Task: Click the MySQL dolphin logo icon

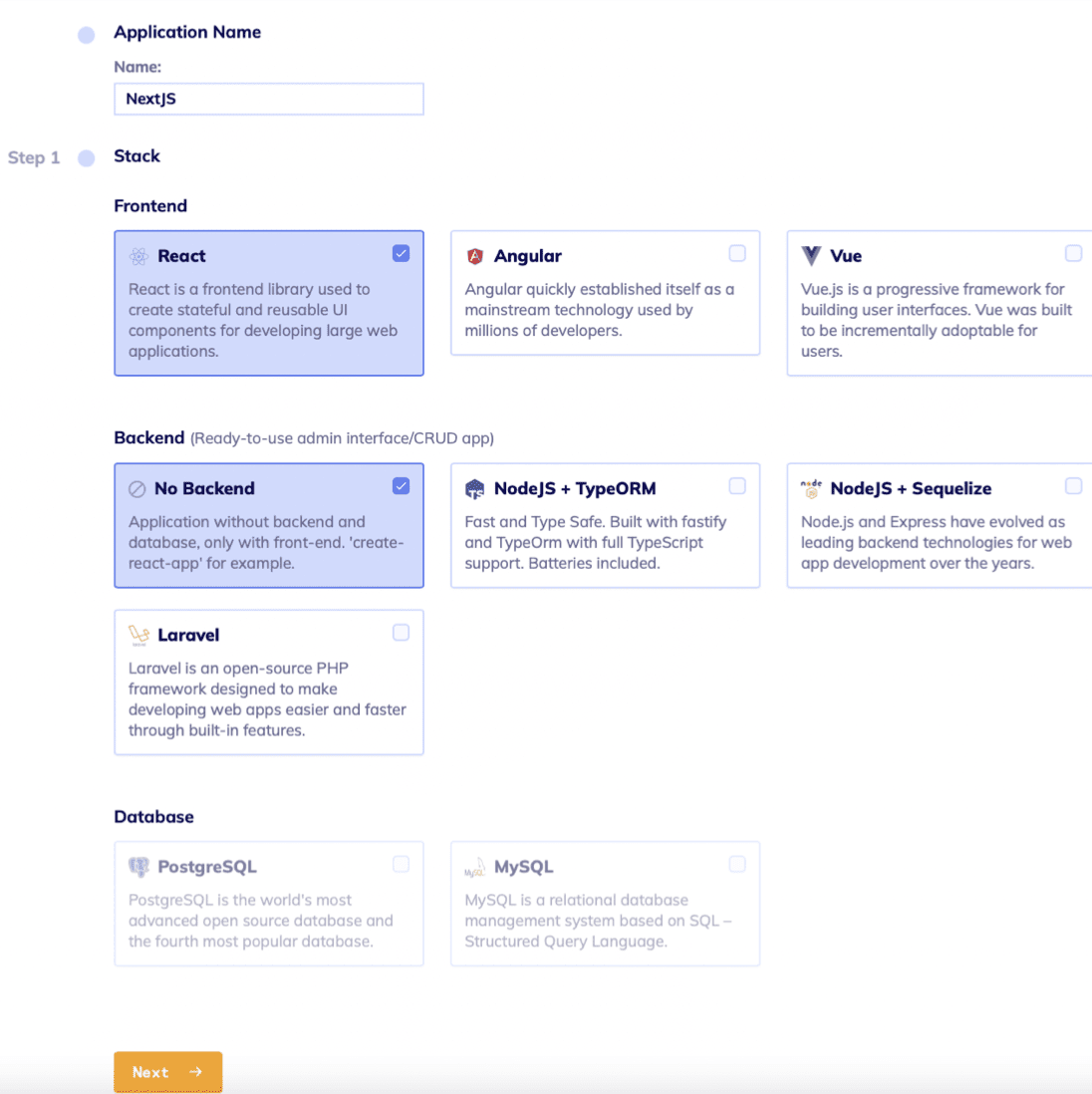Action: coord(475,867)
